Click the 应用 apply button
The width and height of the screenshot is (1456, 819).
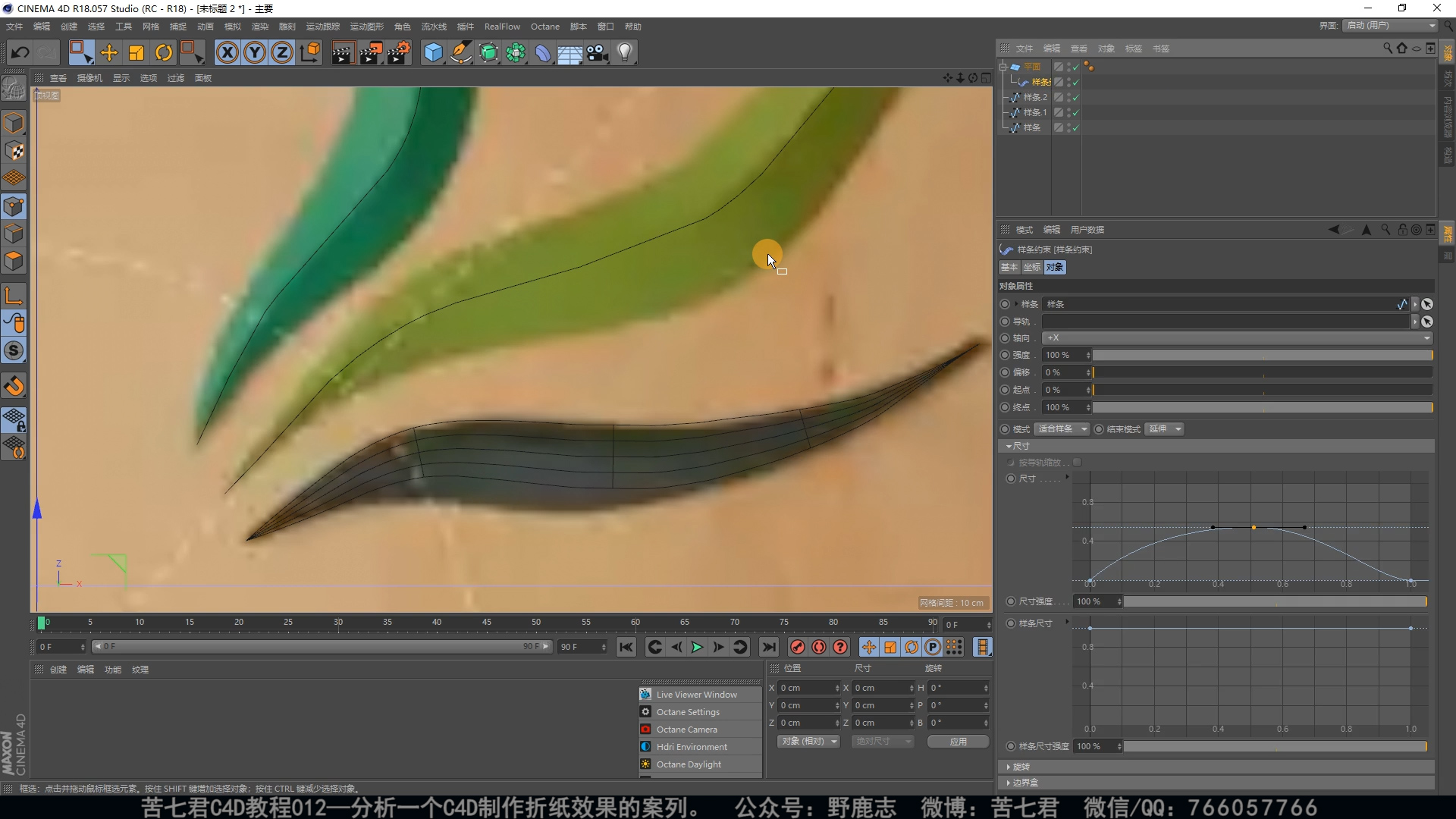(x=959, y=742)
